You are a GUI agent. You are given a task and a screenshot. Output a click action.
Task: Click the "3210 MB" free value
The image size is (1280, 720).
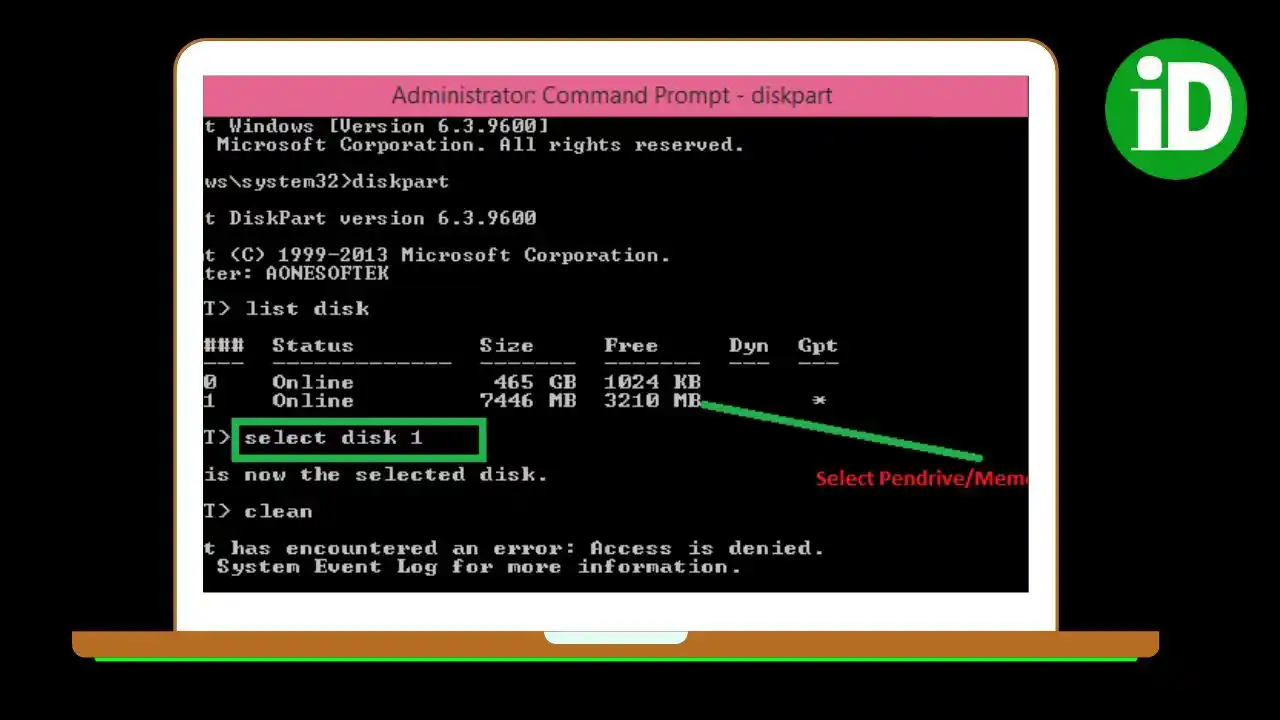pos(652,401)
